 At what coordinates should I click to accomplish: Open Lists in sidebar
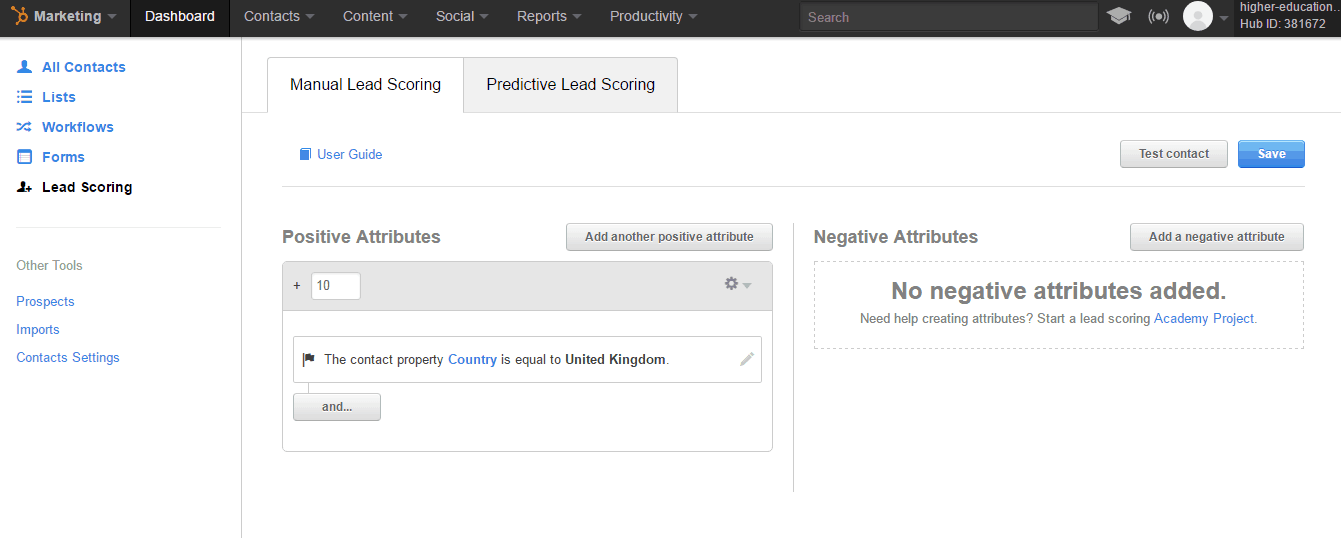[x=59, y=97]
